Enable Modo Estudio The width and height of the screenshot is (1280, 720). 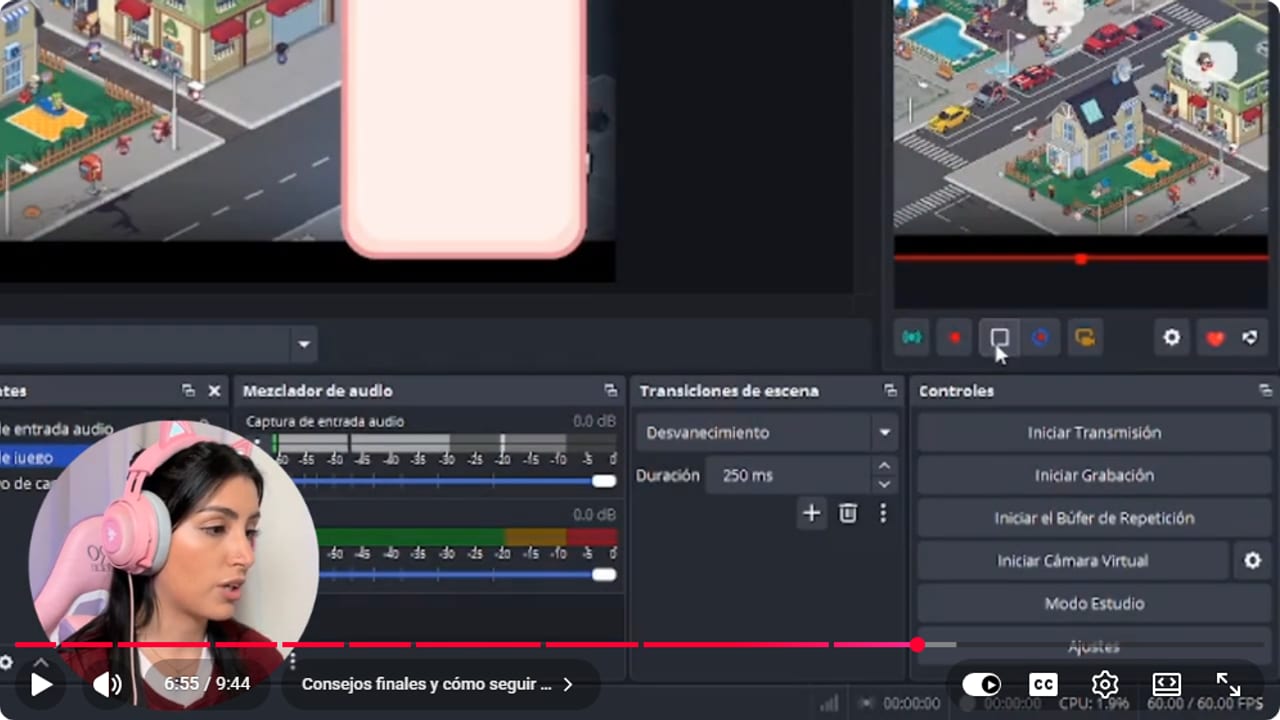[x=1094, y=604]
